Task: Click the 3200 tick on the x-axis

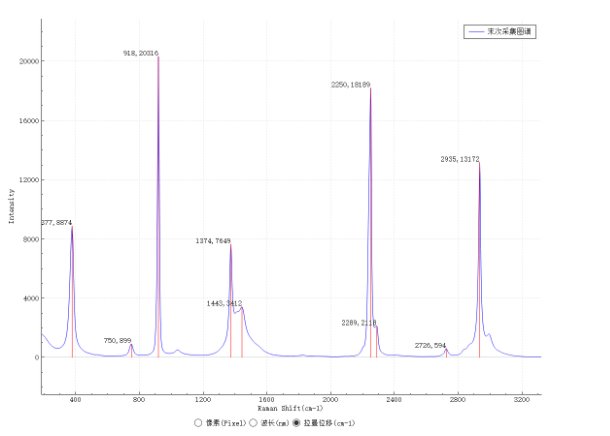Action: [520, 398]
